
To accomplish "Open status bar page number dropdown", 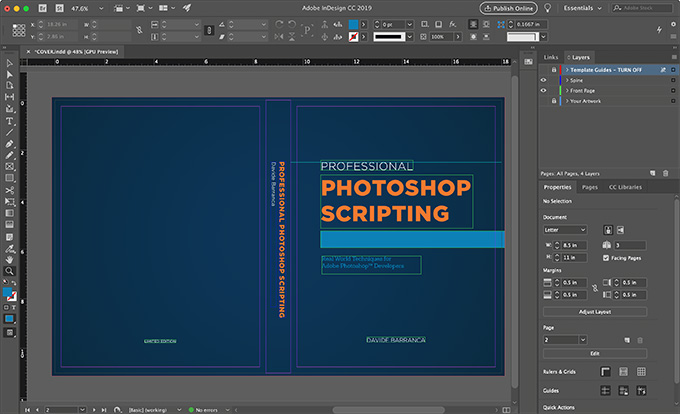I will (x=82, y=410).
